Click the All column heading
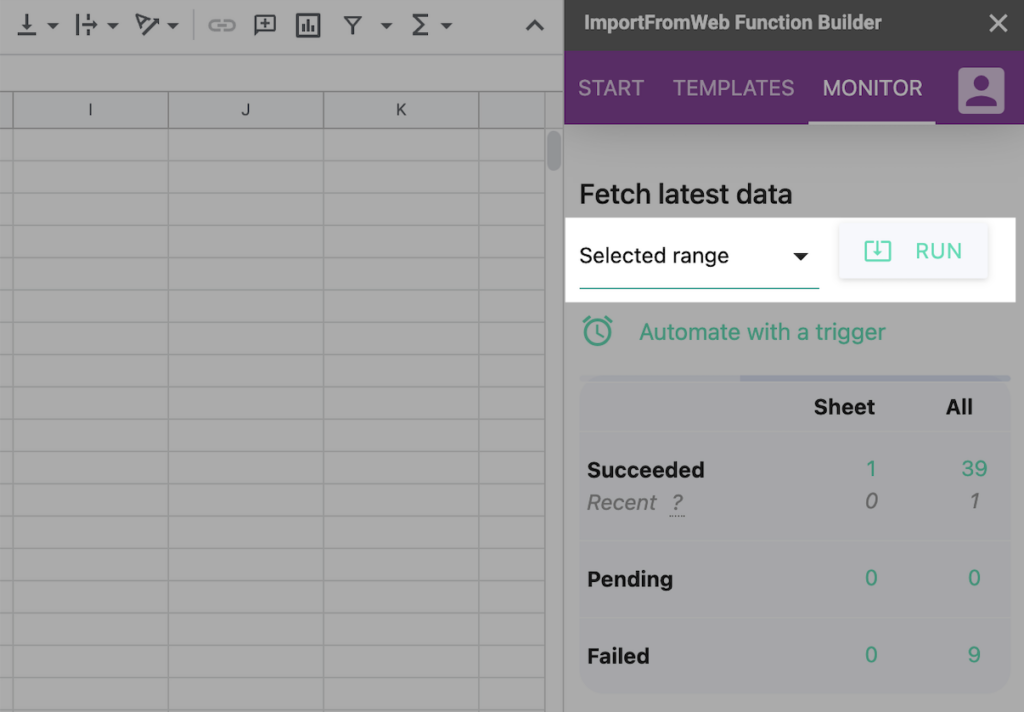Image resolution: width=1024 pixels, height=712 pixels. (x=959, y=407)
